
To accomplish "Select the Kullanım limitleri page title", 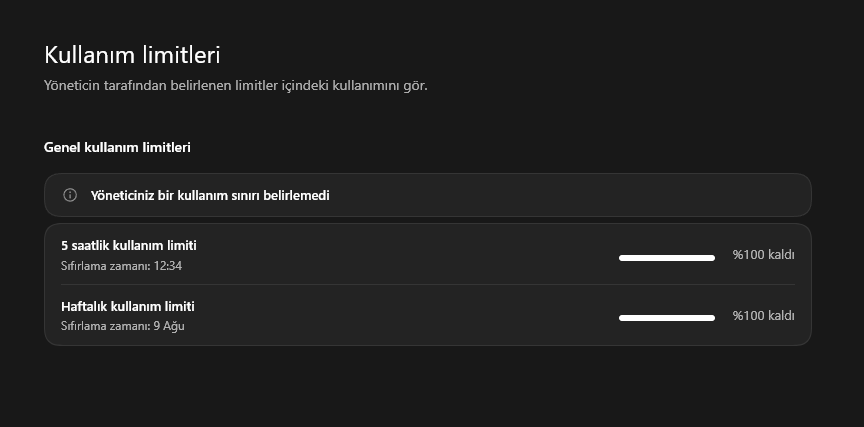I will (x=132, y=55).
